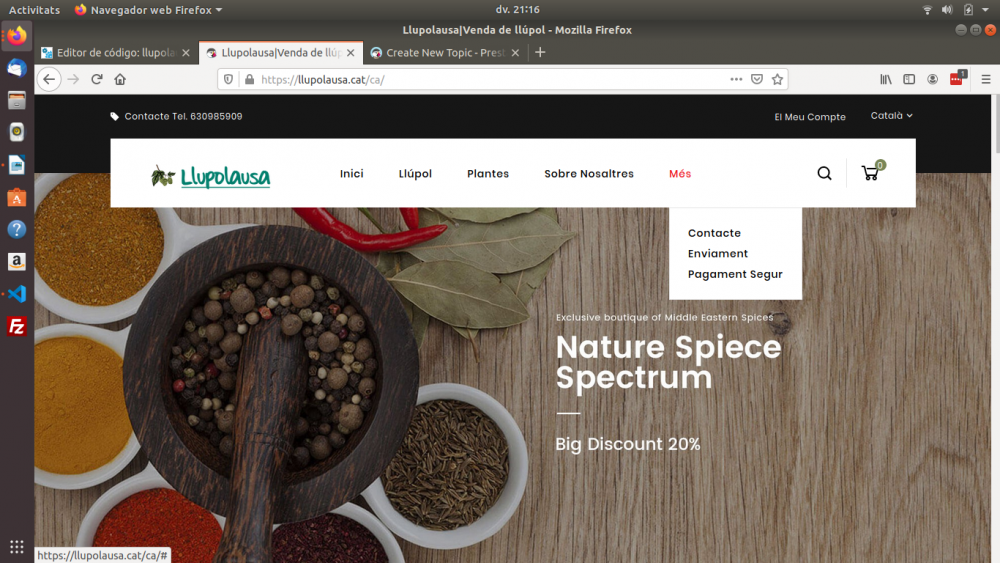Bookmark this page with the star

point(777,80)
